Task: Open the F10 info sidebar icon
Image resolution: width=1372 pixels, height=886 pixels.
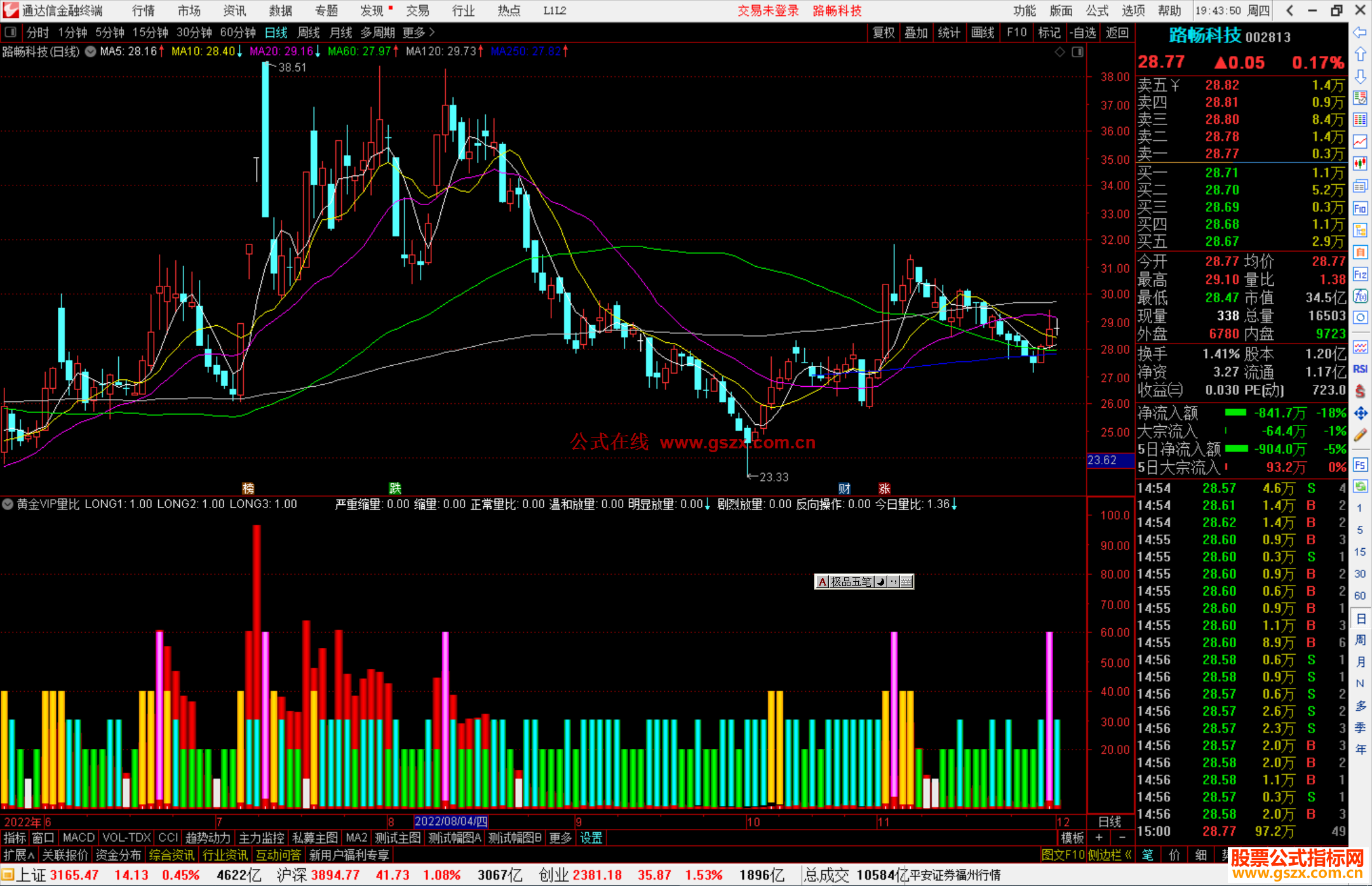Action: [1360, 208]
